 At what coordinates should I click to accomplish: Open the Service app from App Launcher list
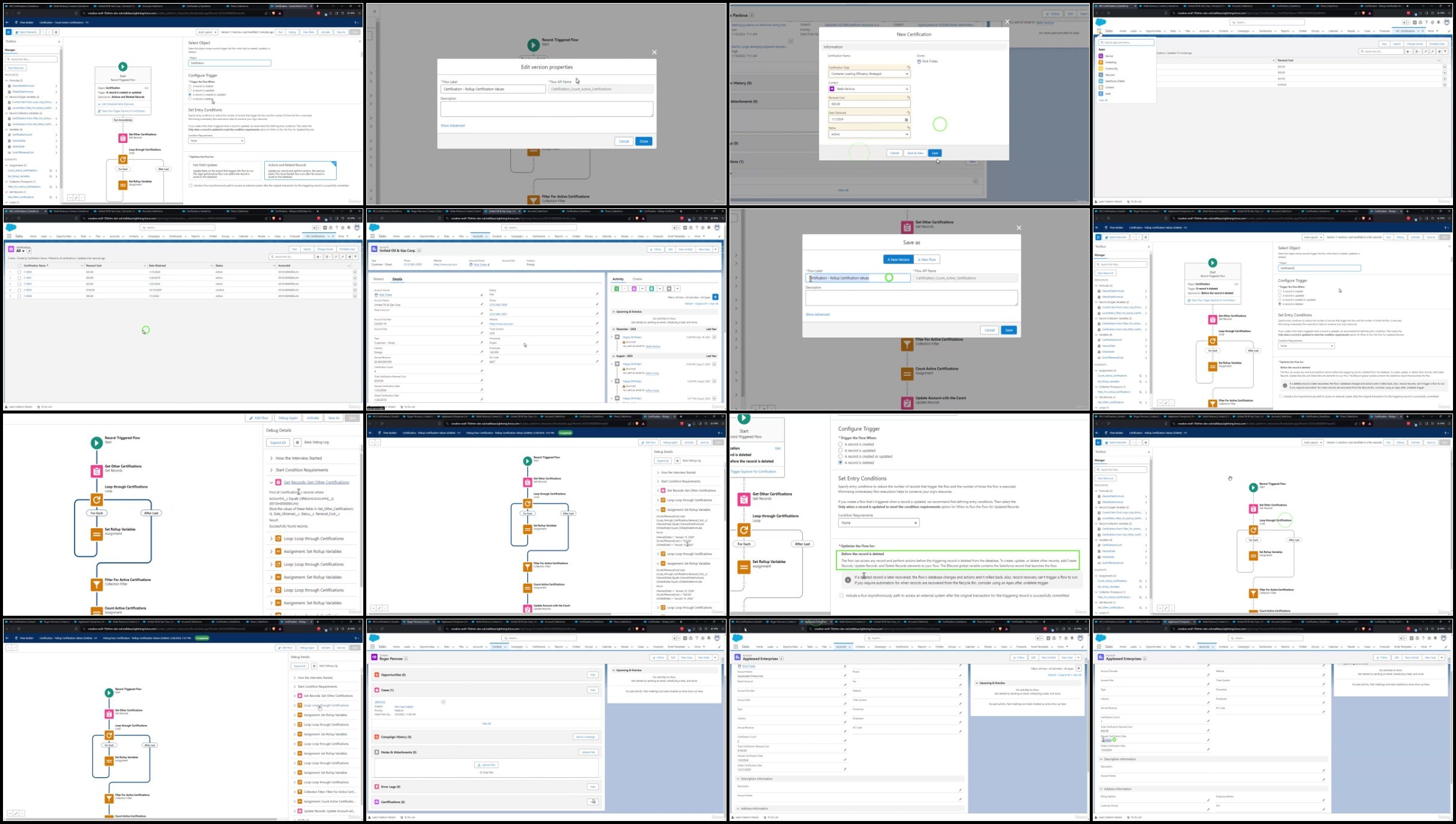pyautogui.click(x=1105, y=56)
